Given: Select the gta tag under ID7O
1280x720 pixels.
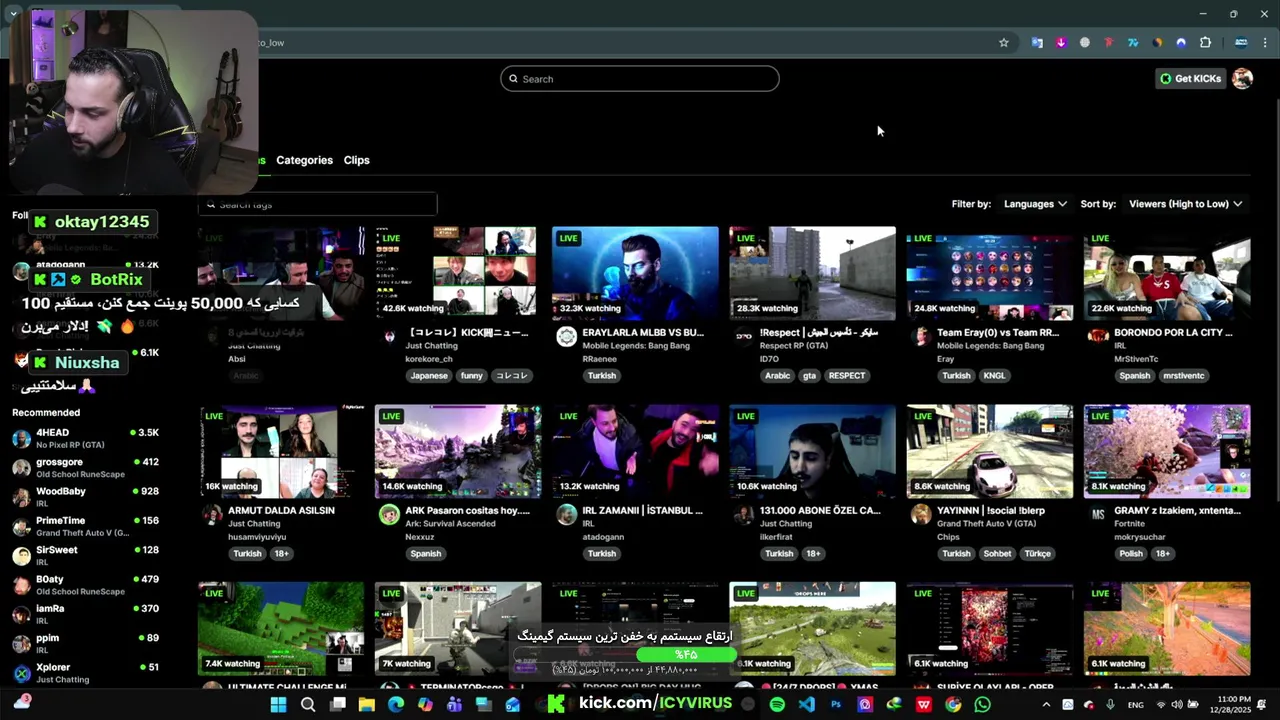Looking at the screenshot, I should click(809, 376).
